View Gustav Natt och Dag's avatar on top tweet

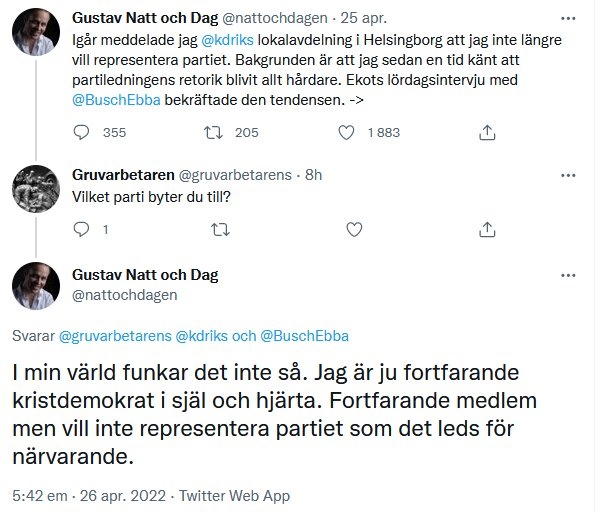[36, 32]
